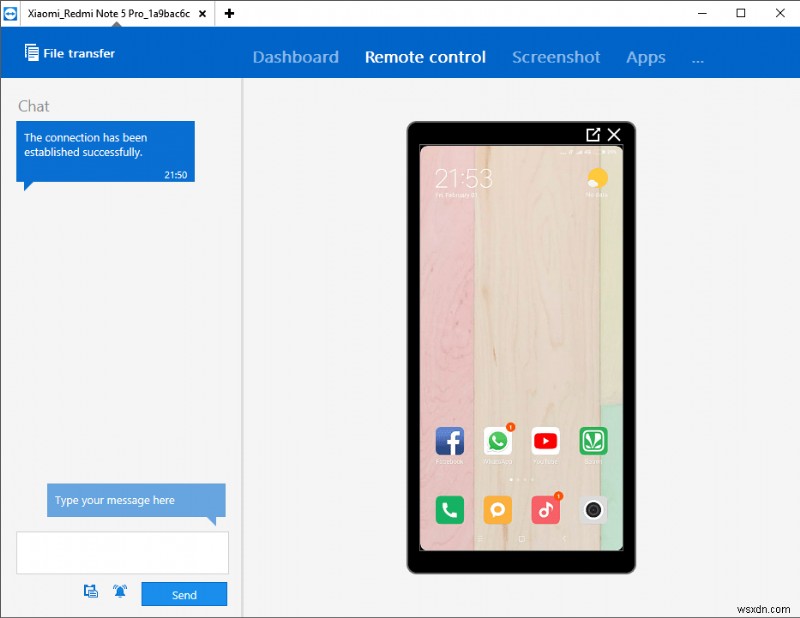Image resolution: width=800 pixels, height=618 pixels.
Task: Click into the chat message input box
Action: pyautogui.click(x=122, y=553)
